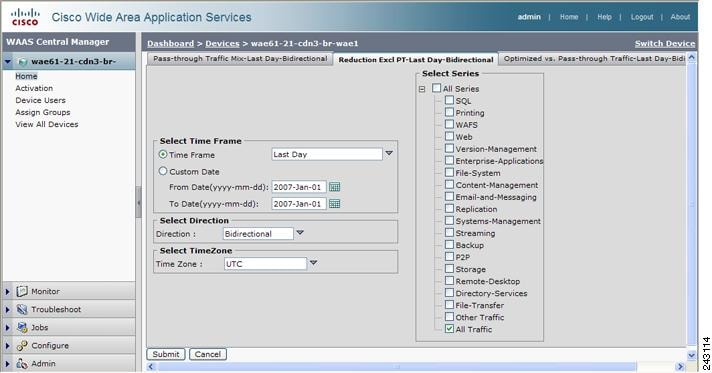Switch to Optimized vs. Pass-through Traffic tab
The height and width of the screenshot is (373, 712).
pos(593,59)
